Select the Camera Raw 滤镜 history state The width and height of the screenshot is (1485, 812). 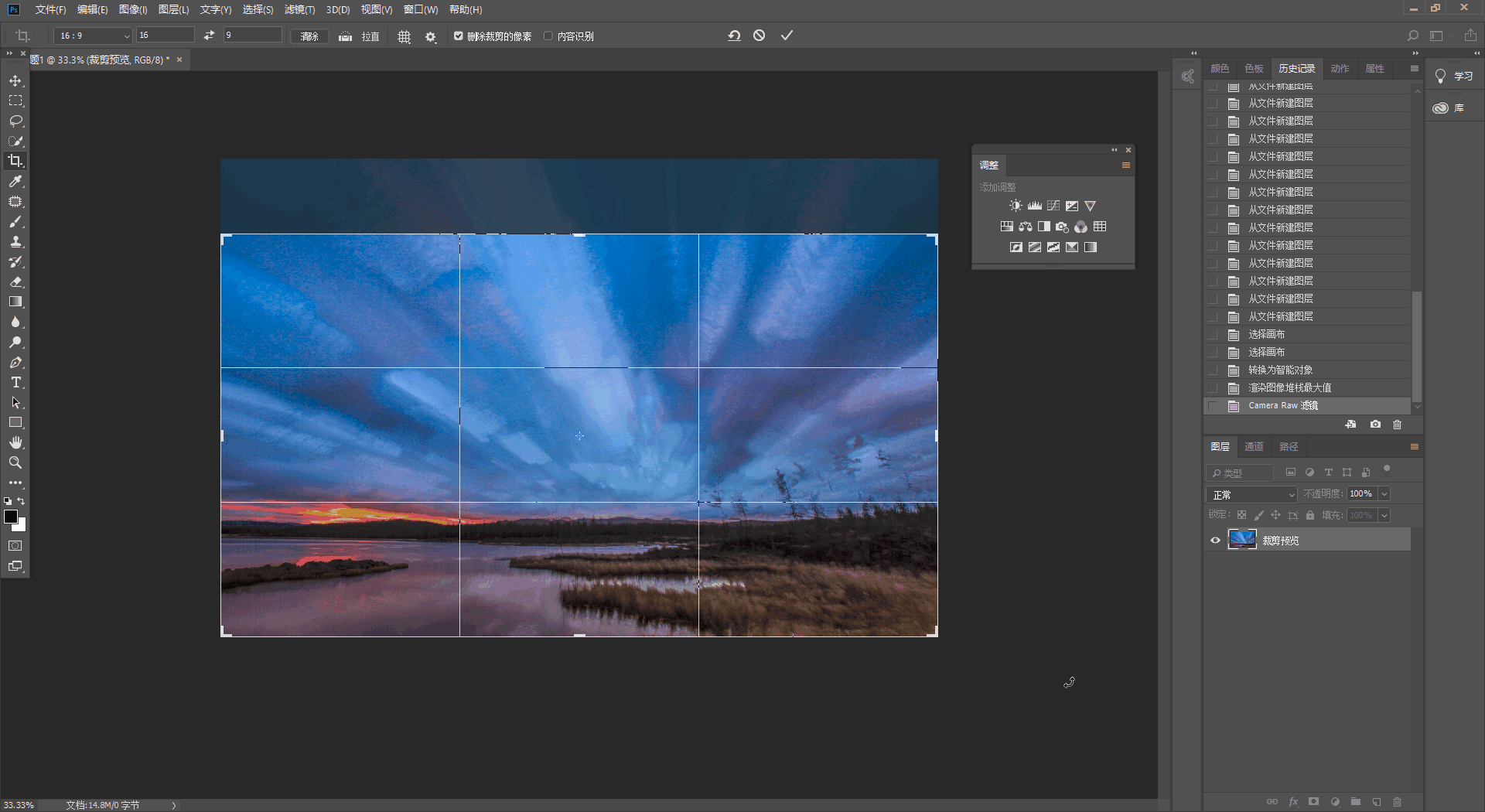pos(1282,406)
